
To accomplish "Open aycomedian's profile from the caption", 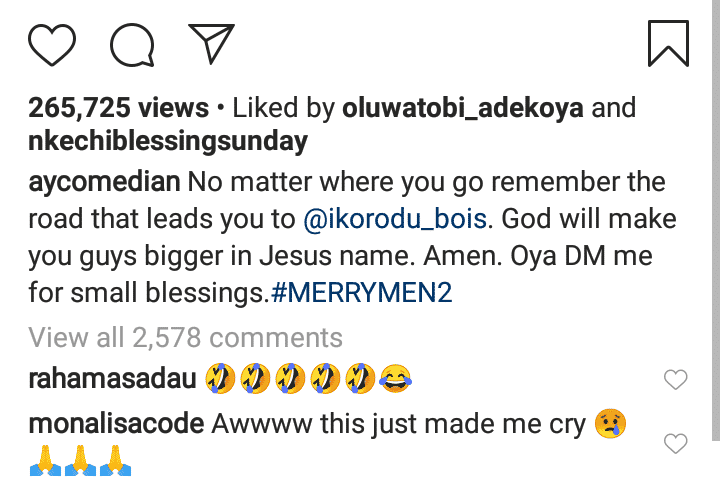I will pyautogui.click(x=104, y=182).
